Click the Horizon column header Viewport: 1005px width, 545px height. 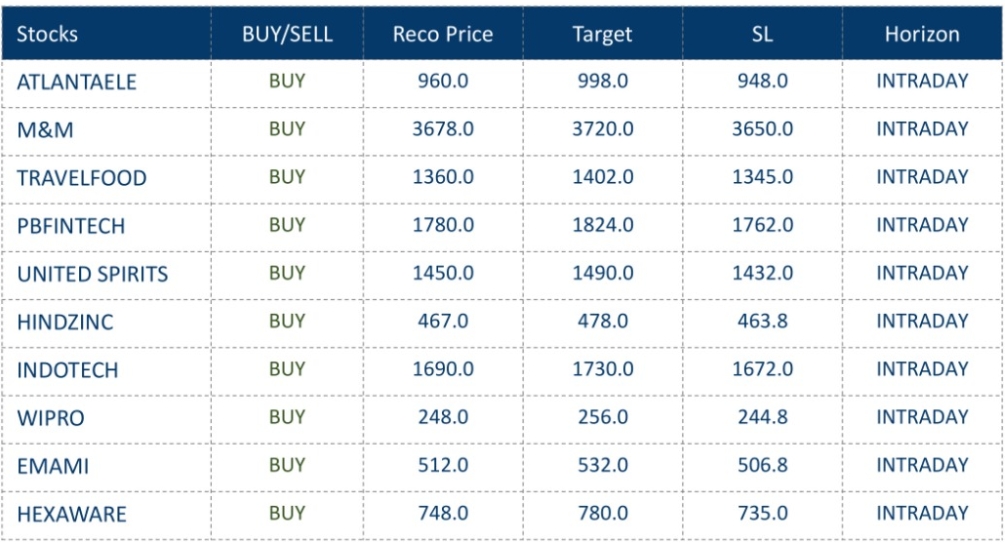click(x=922, y=34)
